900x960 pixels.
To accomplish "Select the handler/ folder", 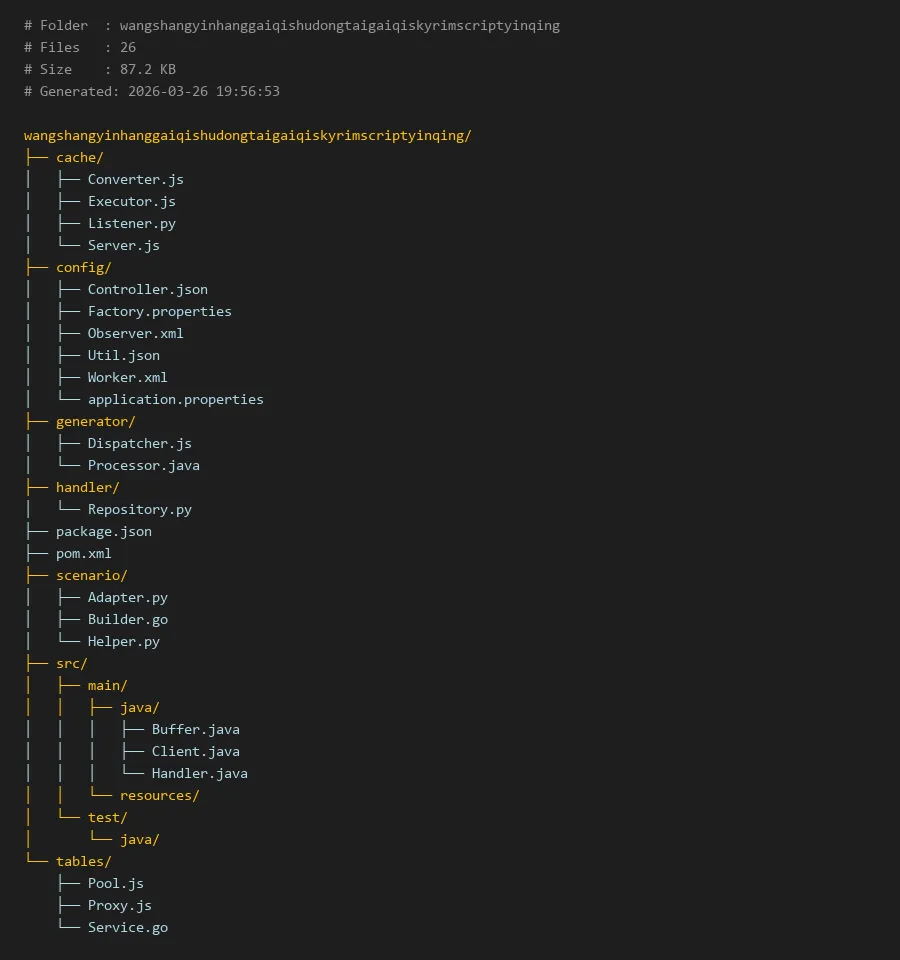I will click(87, 488).
